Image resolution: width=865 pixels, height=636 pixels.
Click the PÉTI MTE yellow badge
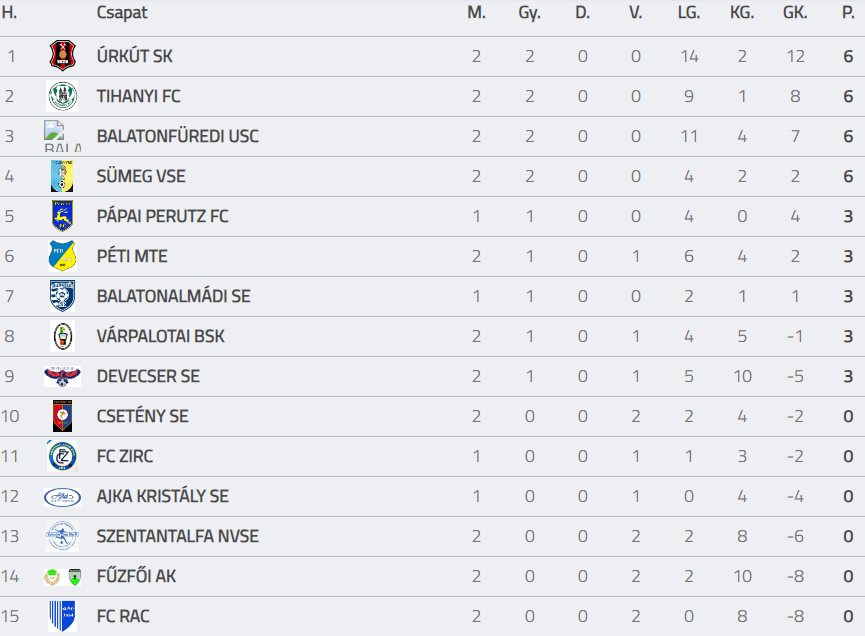(x=62, y=256)
